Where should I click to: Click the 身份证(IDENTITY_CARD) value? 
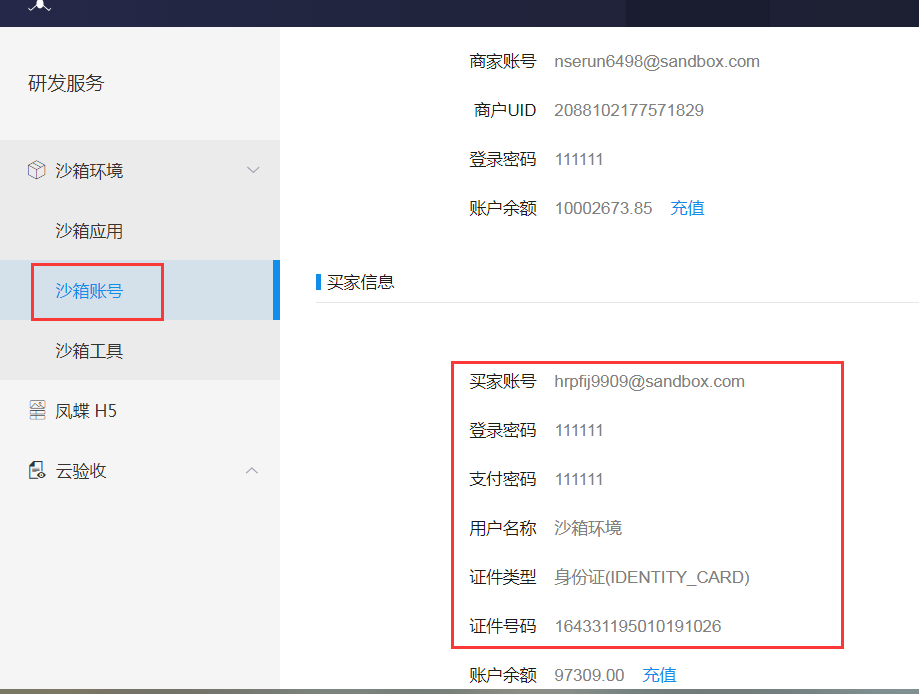tap(652, 577)
